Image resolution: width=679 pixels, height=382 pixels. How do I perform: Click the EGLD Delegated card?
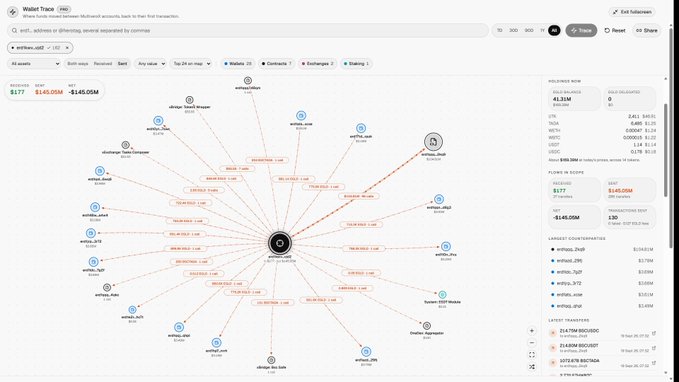(x=630, y=98)
